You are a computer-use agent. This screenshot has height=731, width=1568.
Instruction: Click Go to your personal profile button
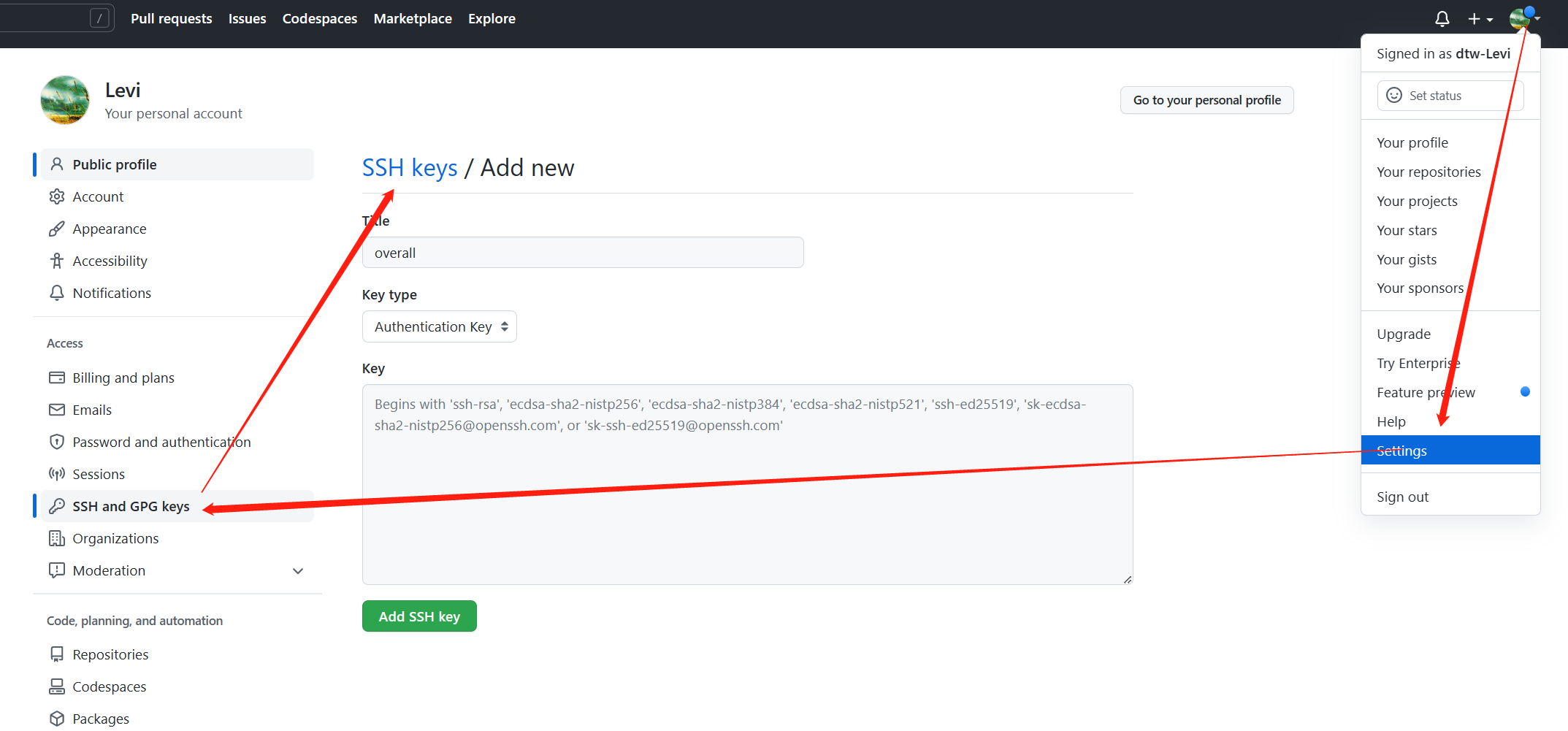pyautogui.click(x=1206, y=100)
